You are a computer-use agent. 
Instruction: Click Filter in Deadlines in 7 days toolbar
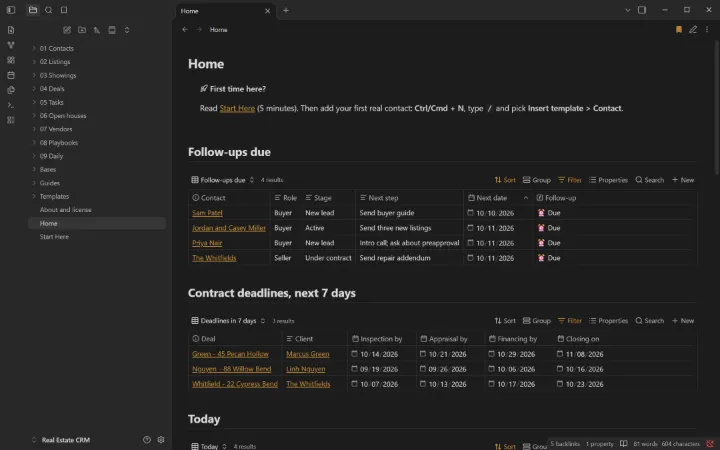pos(569,321)
